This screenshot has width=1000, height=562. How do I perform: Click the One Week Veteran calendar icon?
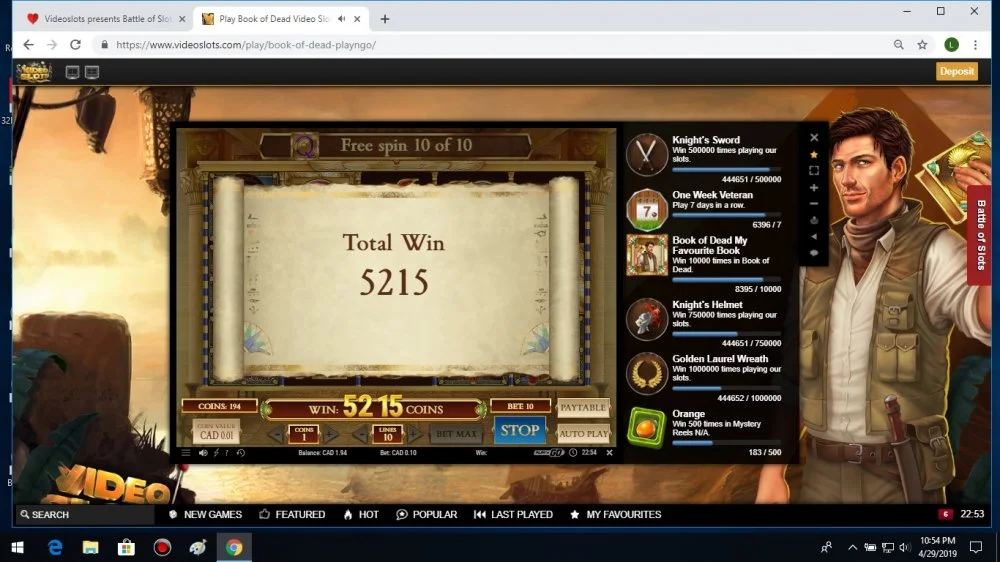647,209
